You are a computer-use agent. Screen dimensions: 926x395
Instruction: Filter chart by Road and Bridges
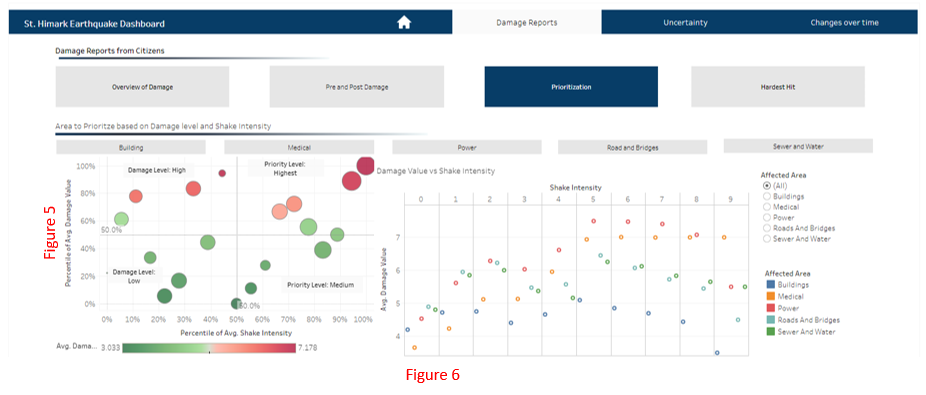632,148
